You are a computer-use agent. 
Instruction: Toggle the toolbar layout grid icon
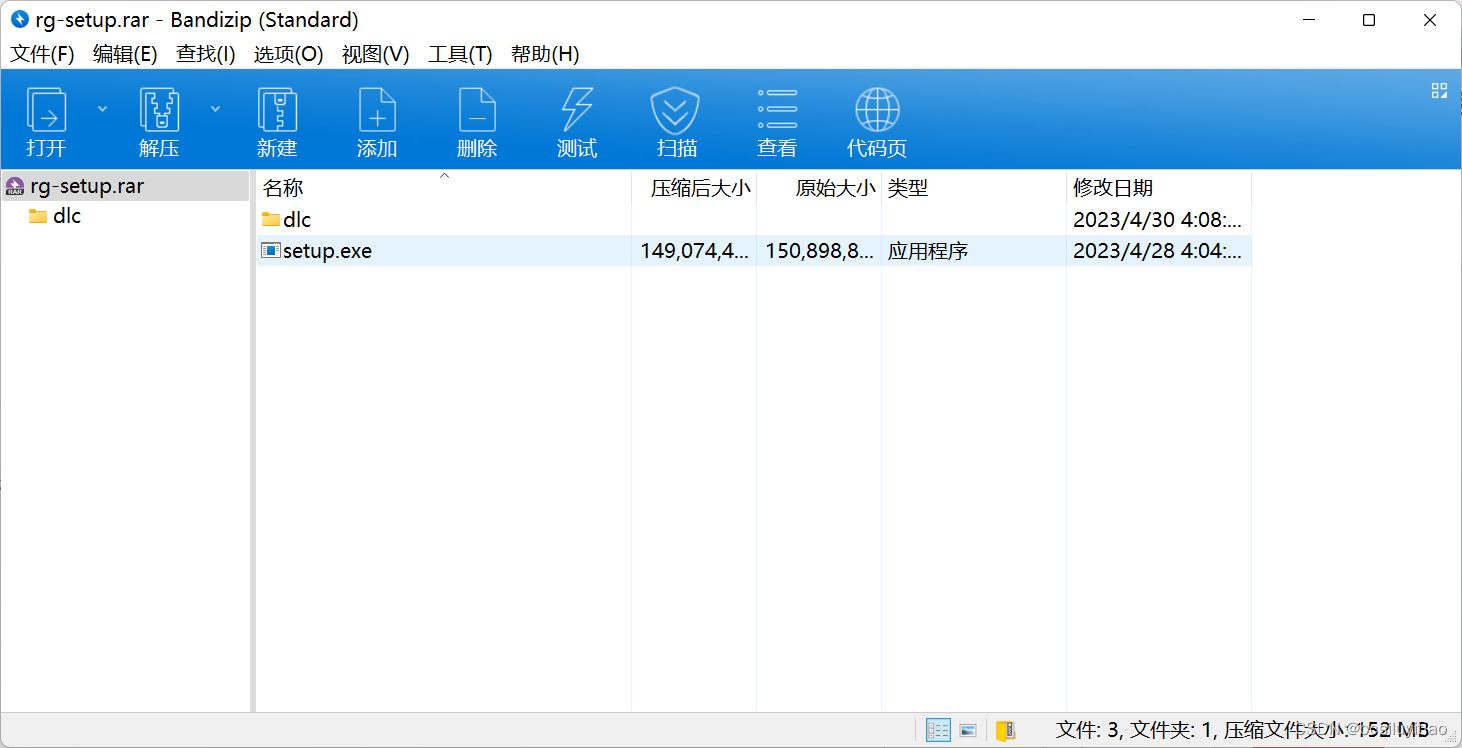click(1439, 90)
